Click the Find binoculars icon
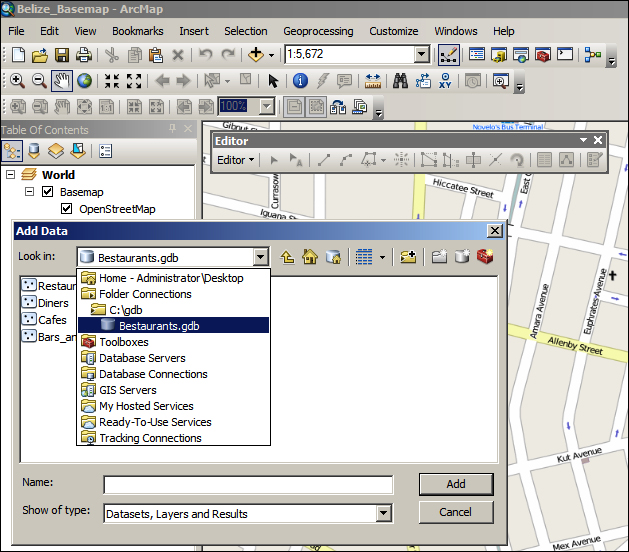Image resolution: width=629 pixels, height=552 pixels. click(x=400, y=81)
